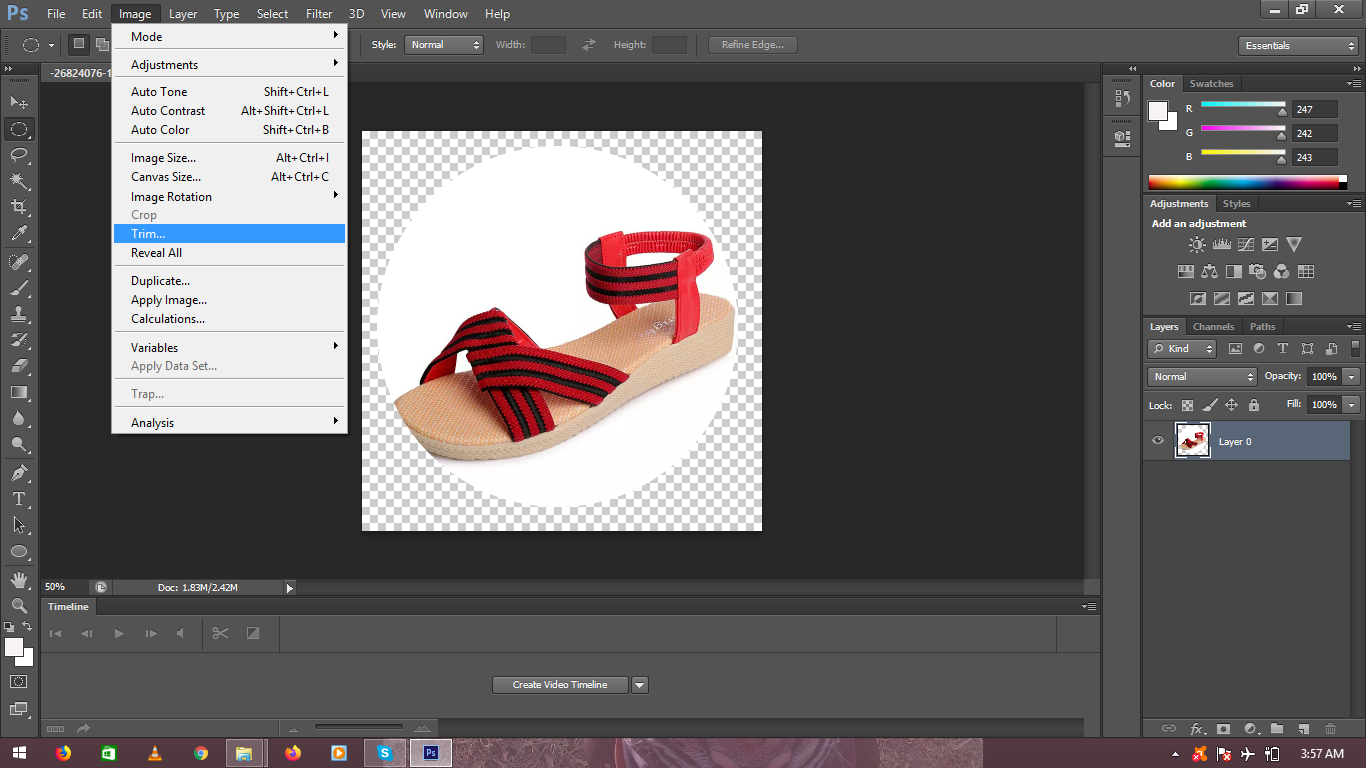Open the Style dropdown set to Normal
Screen dimensions: 1366x768
(x=444, y=45)
